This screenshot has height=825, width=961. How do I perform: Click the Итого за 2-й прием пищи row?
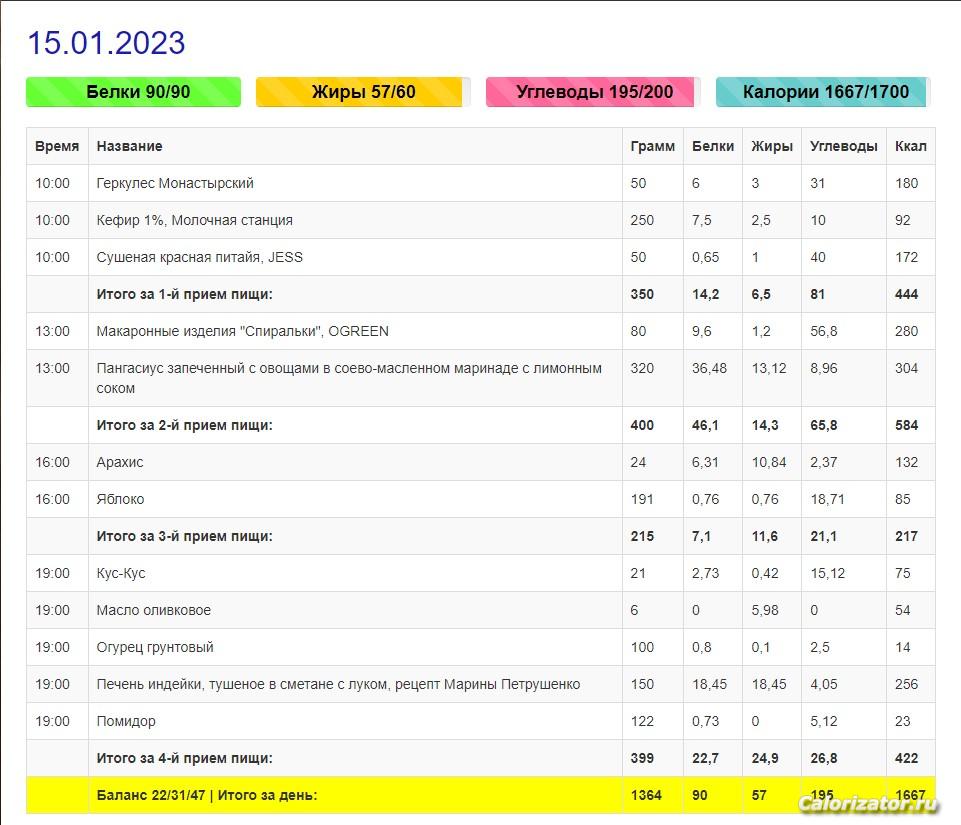click(184, 425)
